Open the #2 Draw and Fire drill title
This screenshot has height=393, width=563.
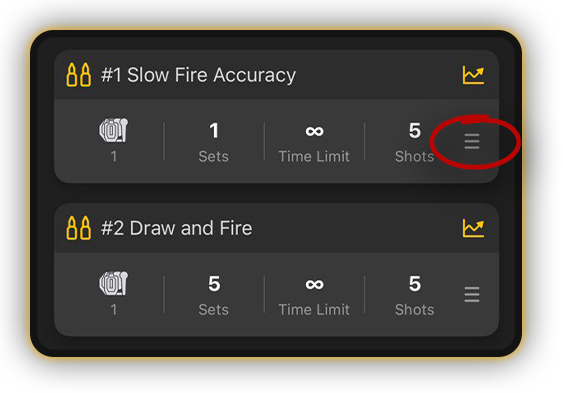pos(177,228)
